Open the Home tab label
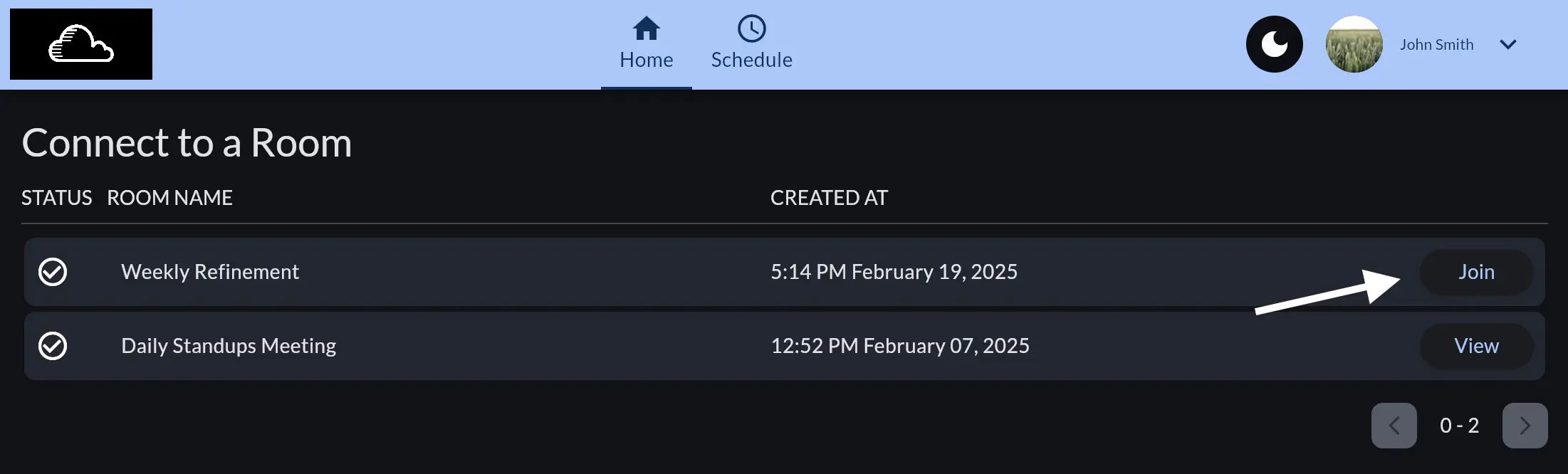This screenshot has height=474, width=1568. (x=647, y=60)
